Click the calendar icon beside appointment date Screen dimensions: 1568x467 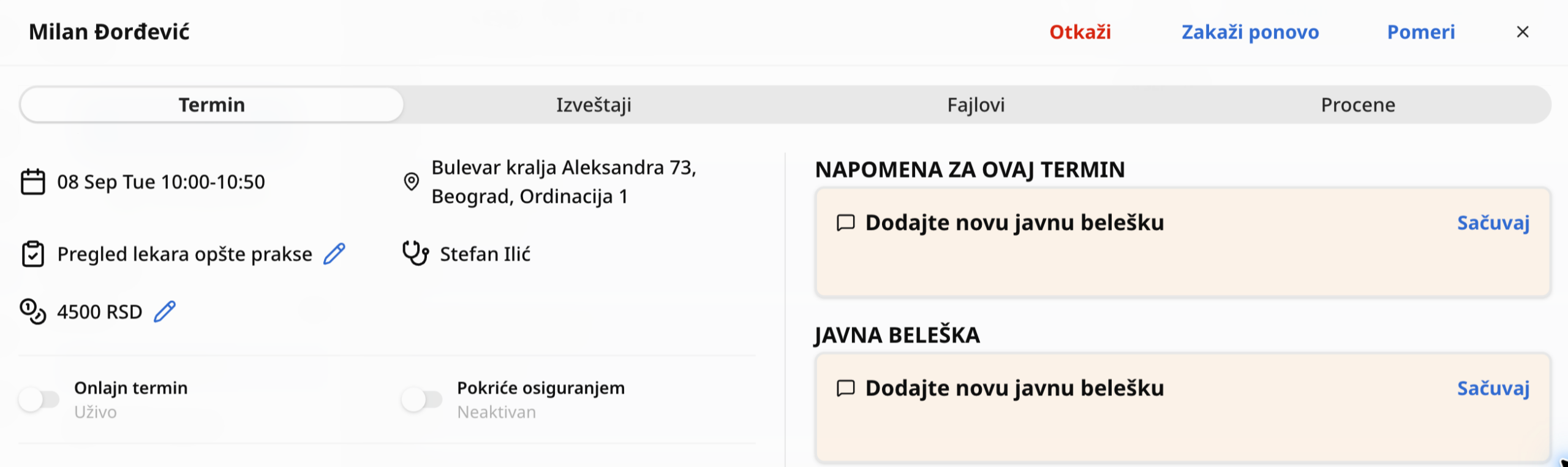click(x=33, y=182)
